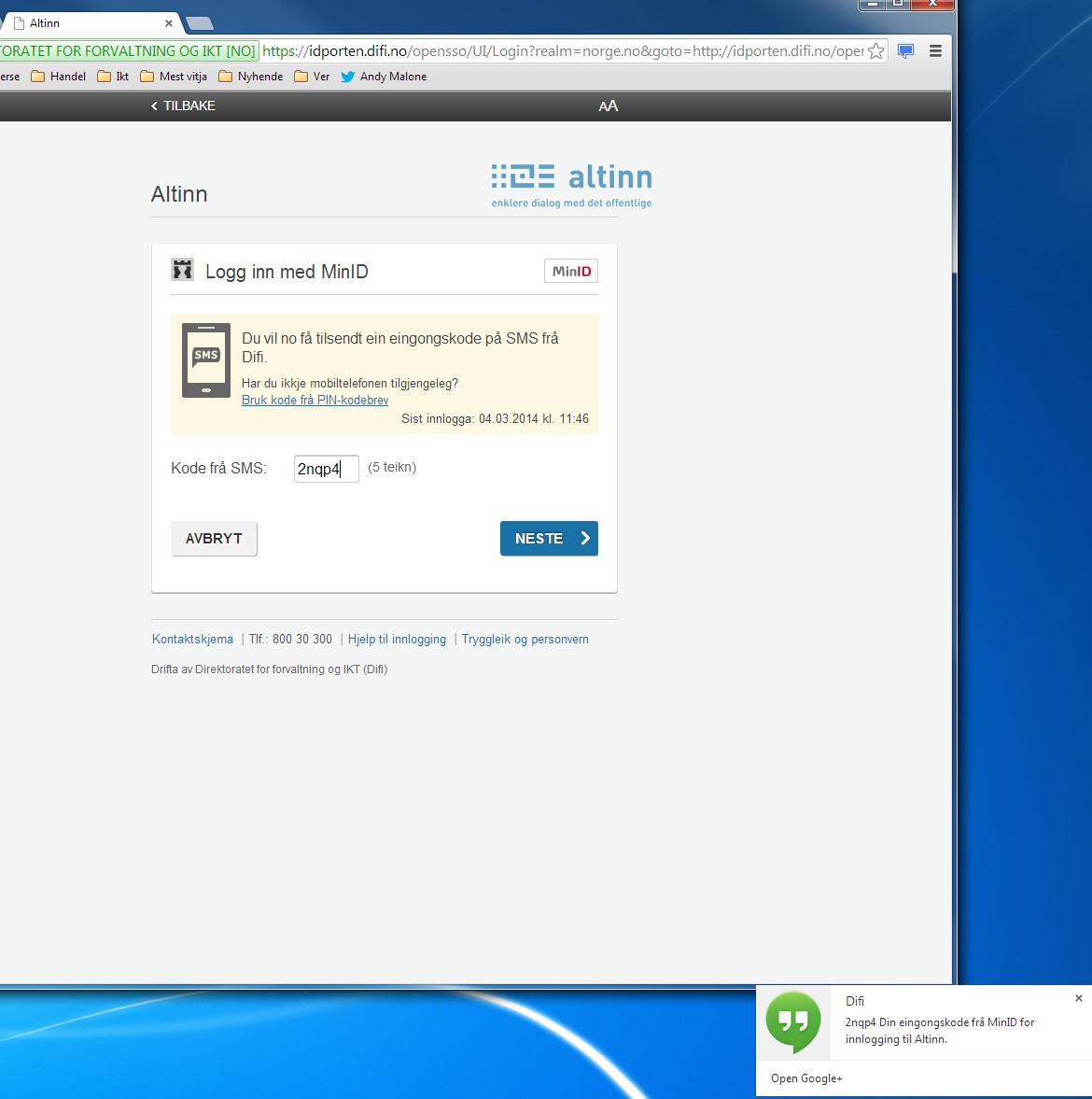Close the Difi notification popup

(1079, 998)
